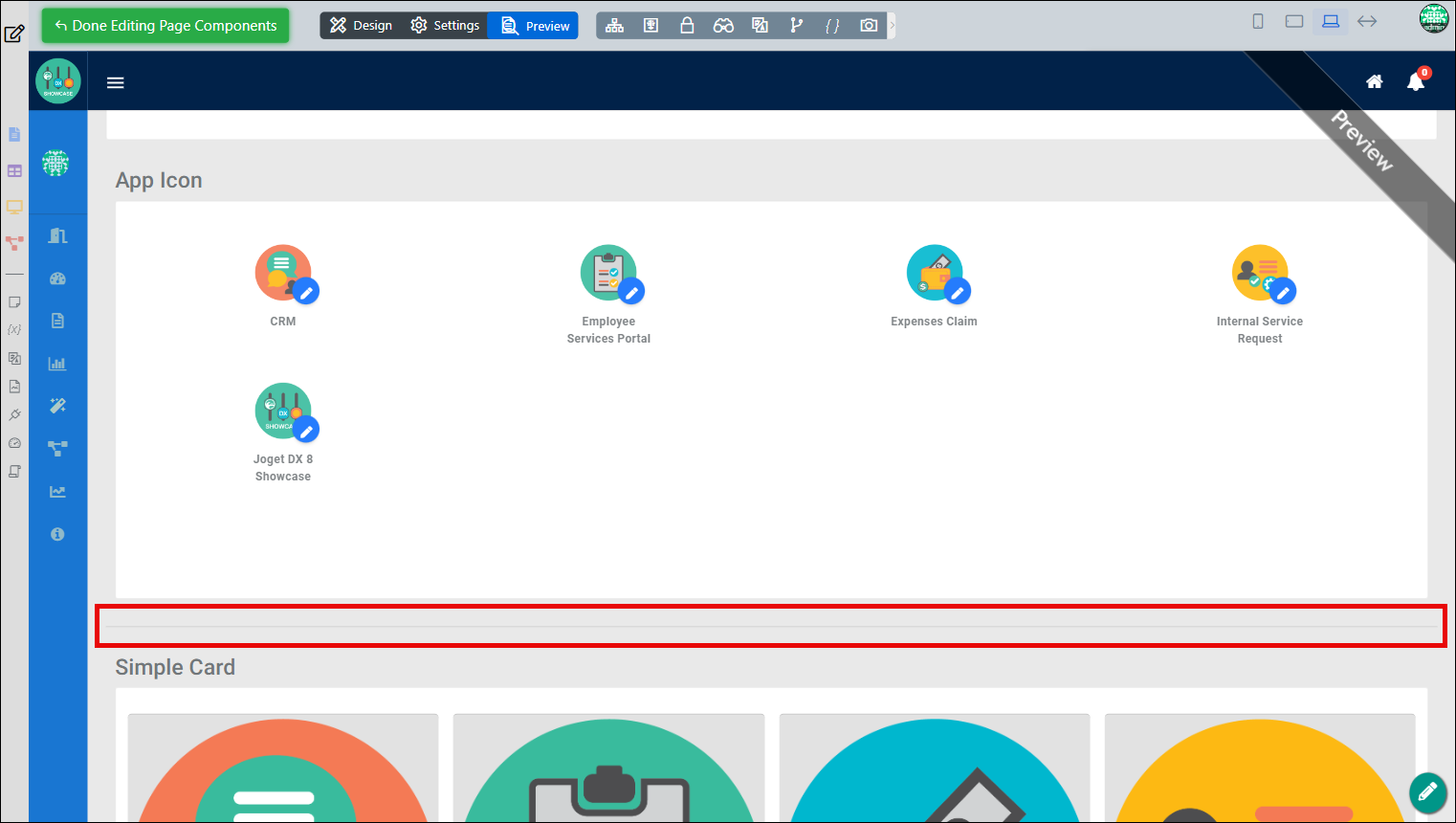Edit Internal Service Request via pencil badge
1456x823 pixels.
[x=1283, y=291]
